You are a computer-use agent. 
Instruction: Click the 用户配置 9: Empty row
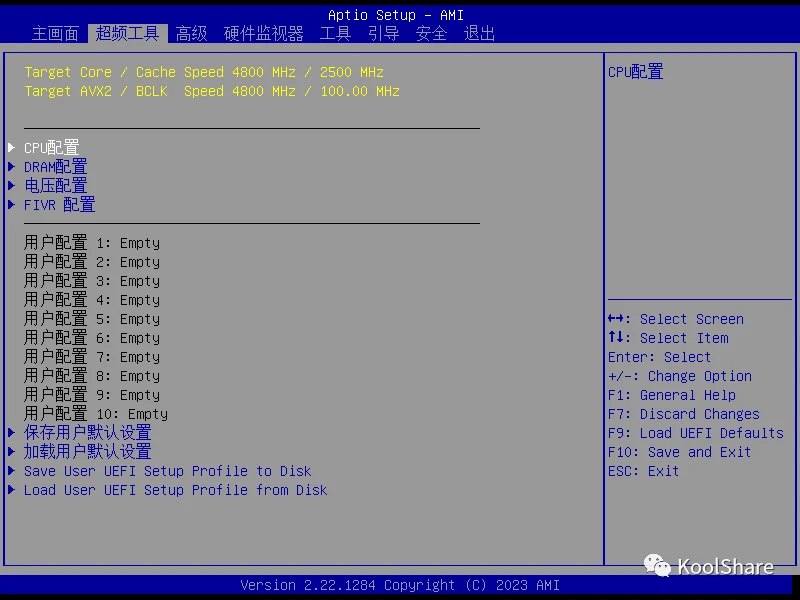(92, 395)
